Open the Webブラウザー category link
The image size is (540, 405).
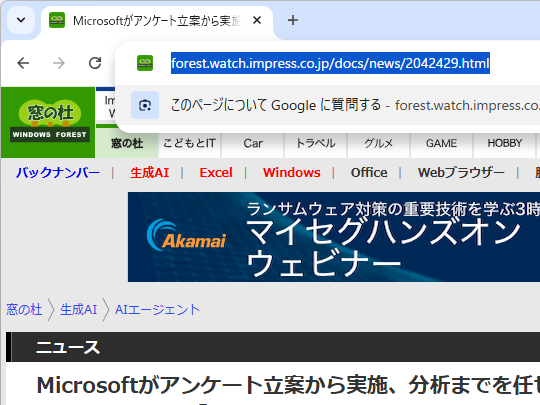pyautogui.click(x=461, y=172)
